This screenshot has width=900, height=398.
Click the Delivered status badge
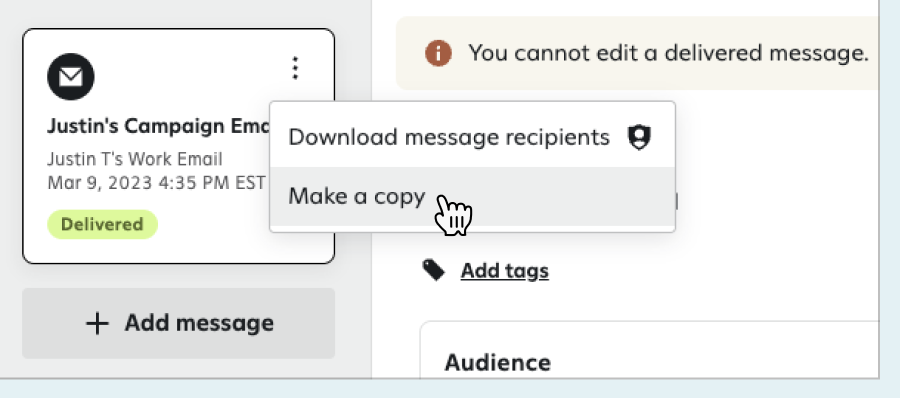pos(102,224)
